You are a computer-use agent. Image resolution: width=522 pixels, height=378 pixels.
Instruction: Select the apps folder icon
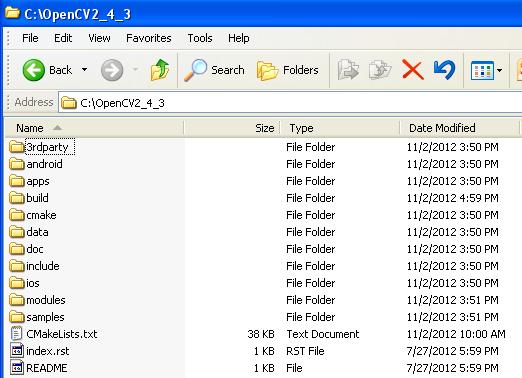pyautogui.click(x=17, y=181)
